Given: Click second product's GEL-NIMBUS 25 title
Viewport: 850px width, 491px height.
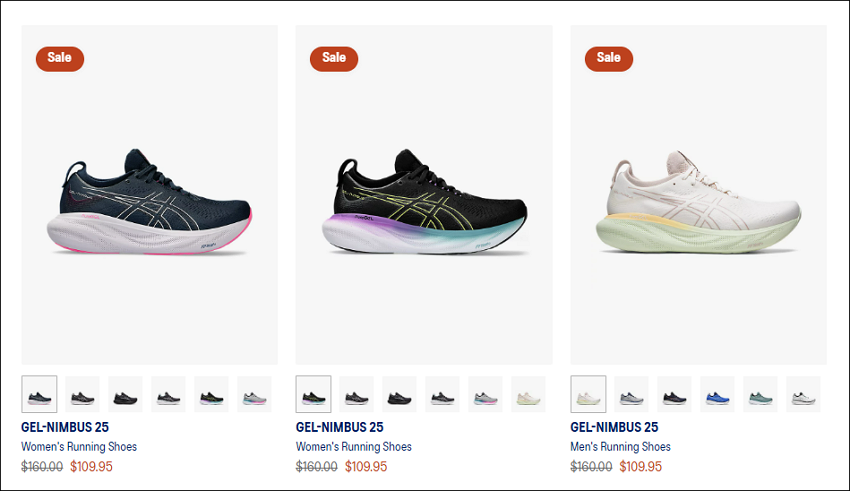Looking at the screenshot, I should (x=340, y=427).
